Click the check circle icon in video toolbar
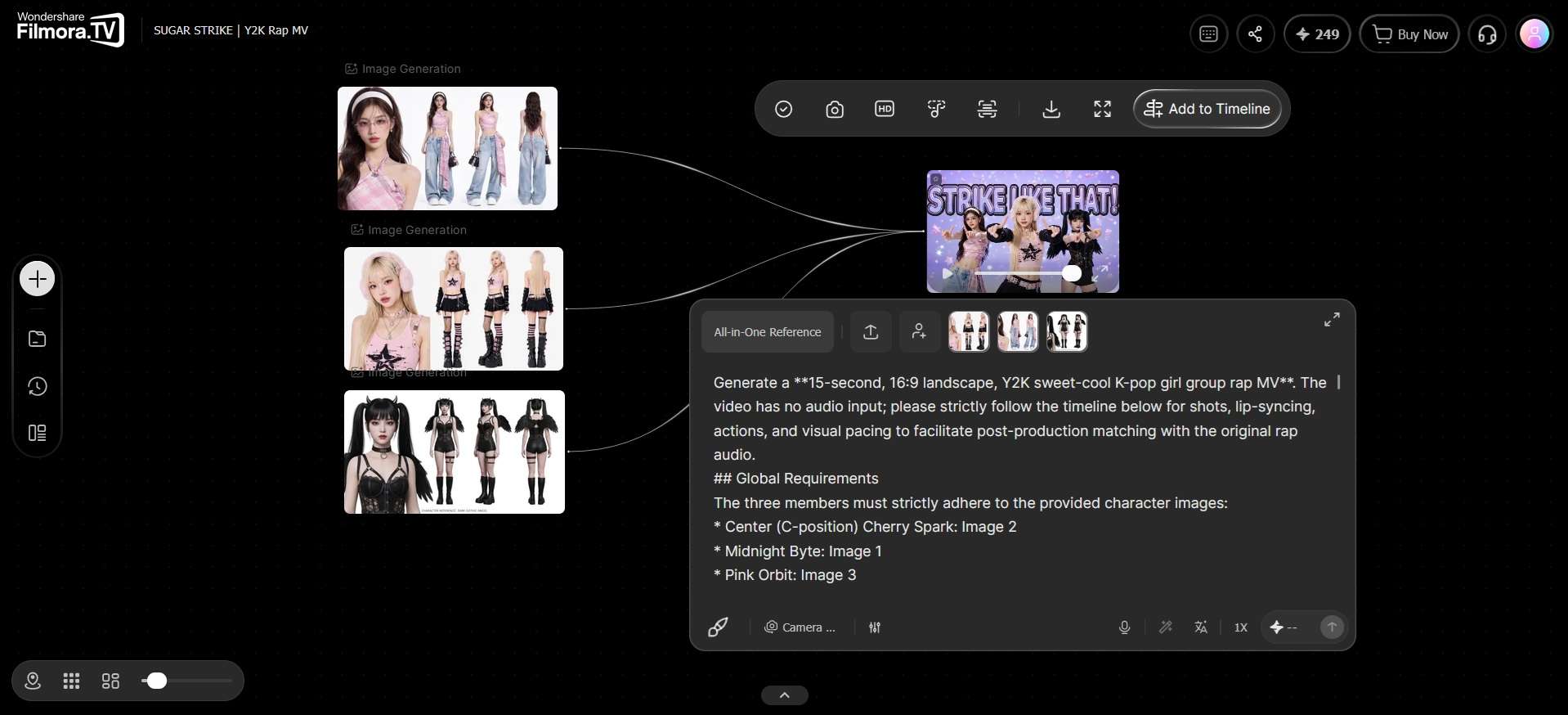1568x715 pixels. point(783,109)
